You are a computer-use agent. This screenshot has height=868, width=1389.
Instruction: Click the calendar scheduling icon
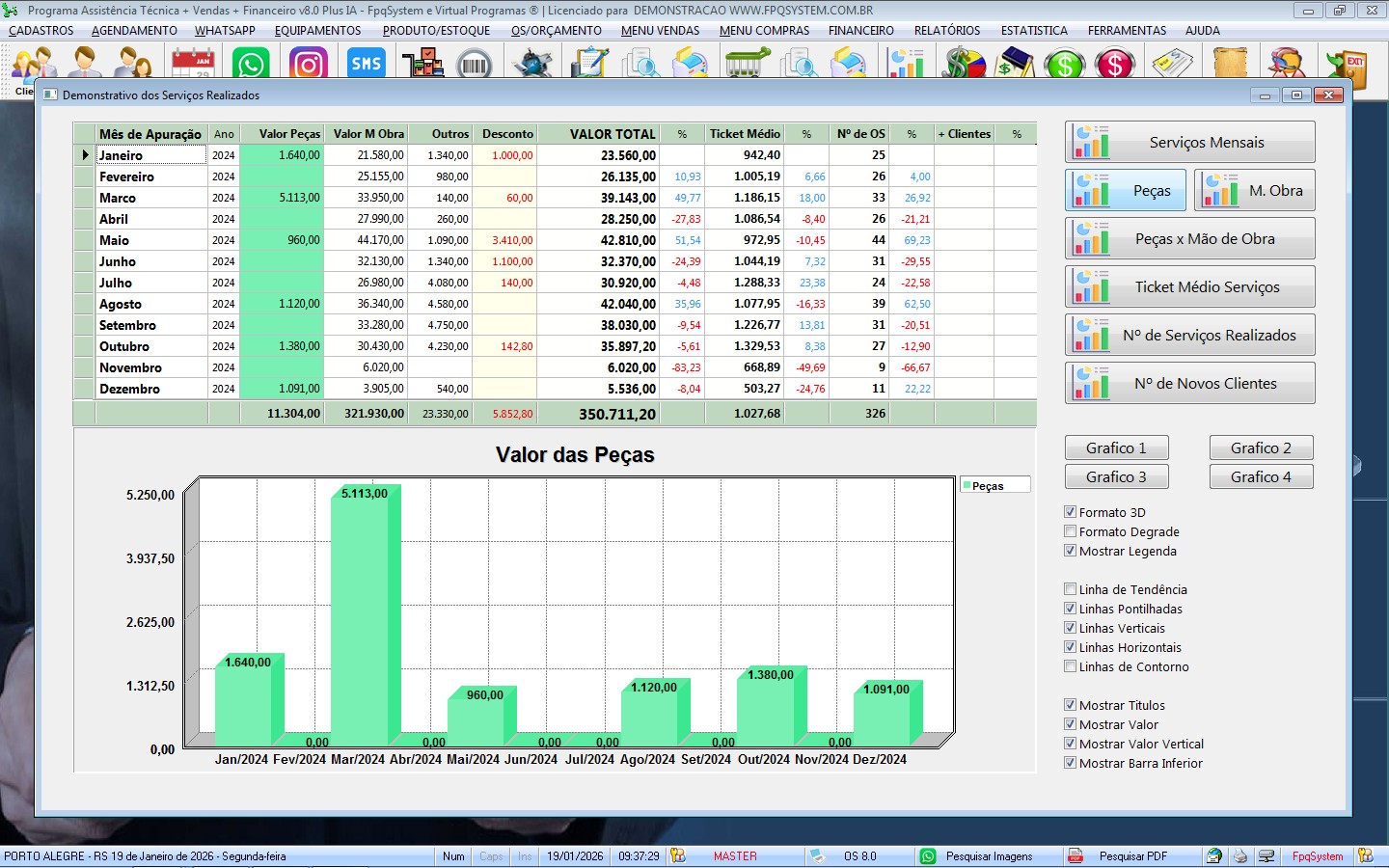pos(193,64)
